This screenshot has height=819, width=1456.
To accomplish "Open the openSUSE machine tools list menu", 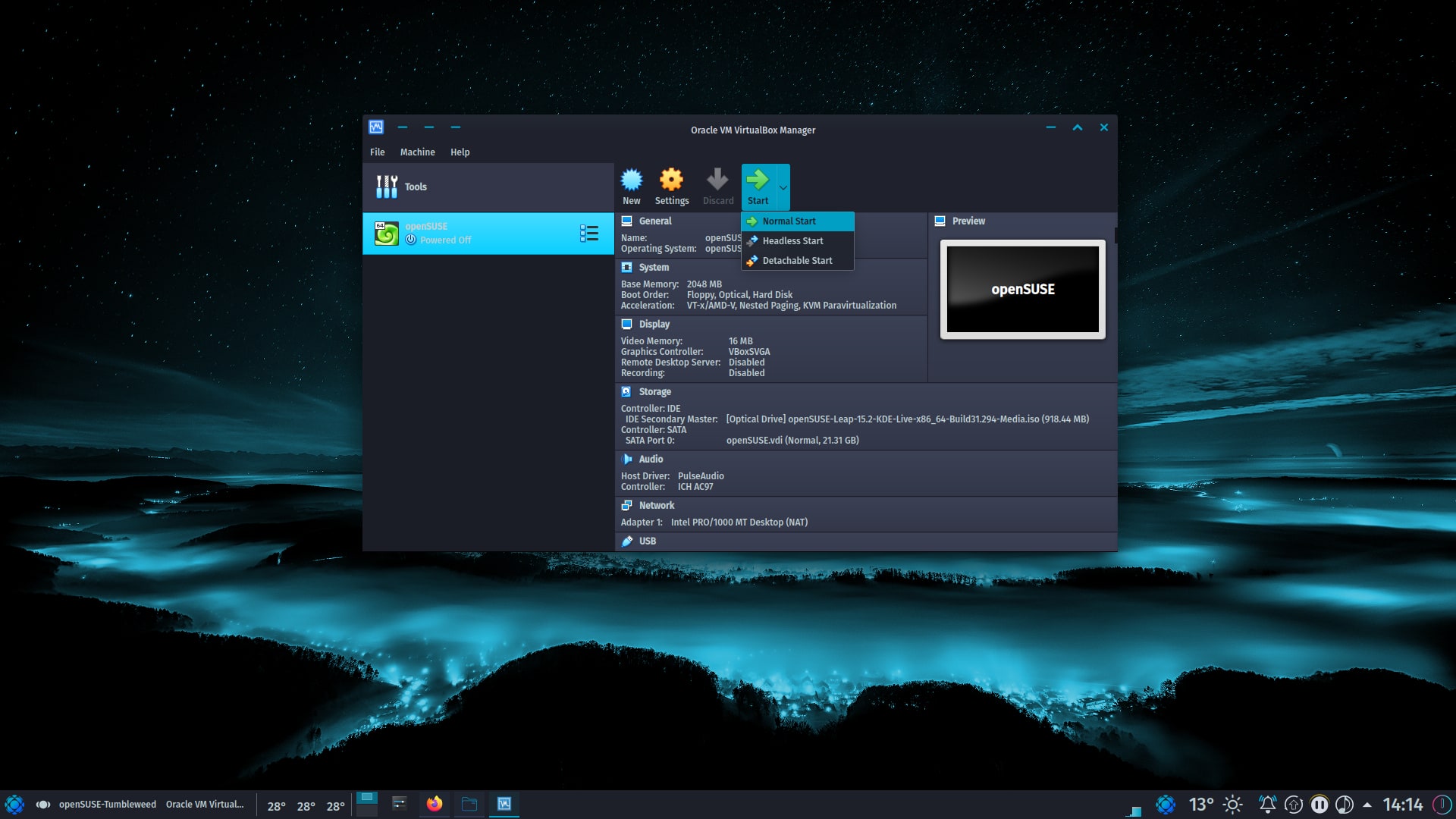I will [x=589, y=234].
